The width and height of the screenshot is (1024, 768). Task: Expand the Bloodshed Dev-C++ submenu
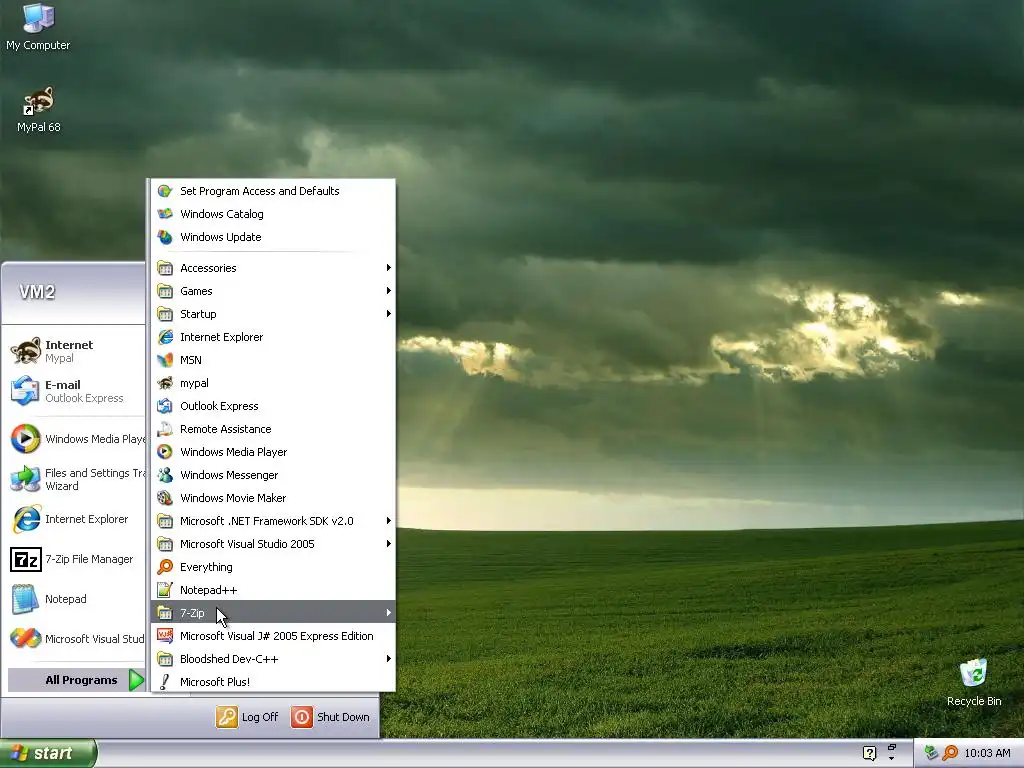coord(274,659)
